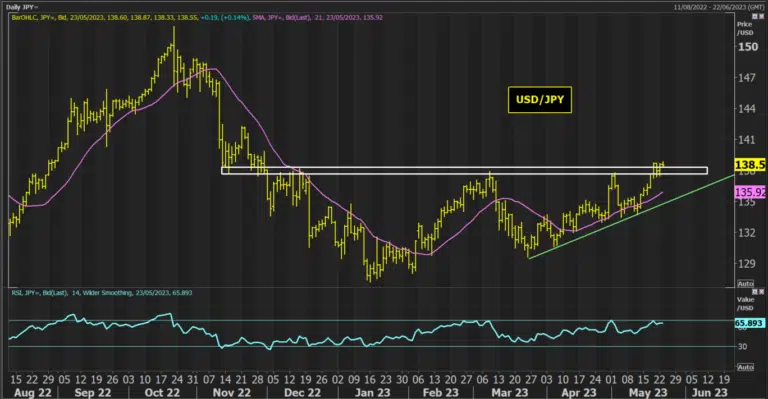Click the pink 135.92 SMA value tag
The height and width of the screenshot is (399, 768).
(x=750, y=192)
